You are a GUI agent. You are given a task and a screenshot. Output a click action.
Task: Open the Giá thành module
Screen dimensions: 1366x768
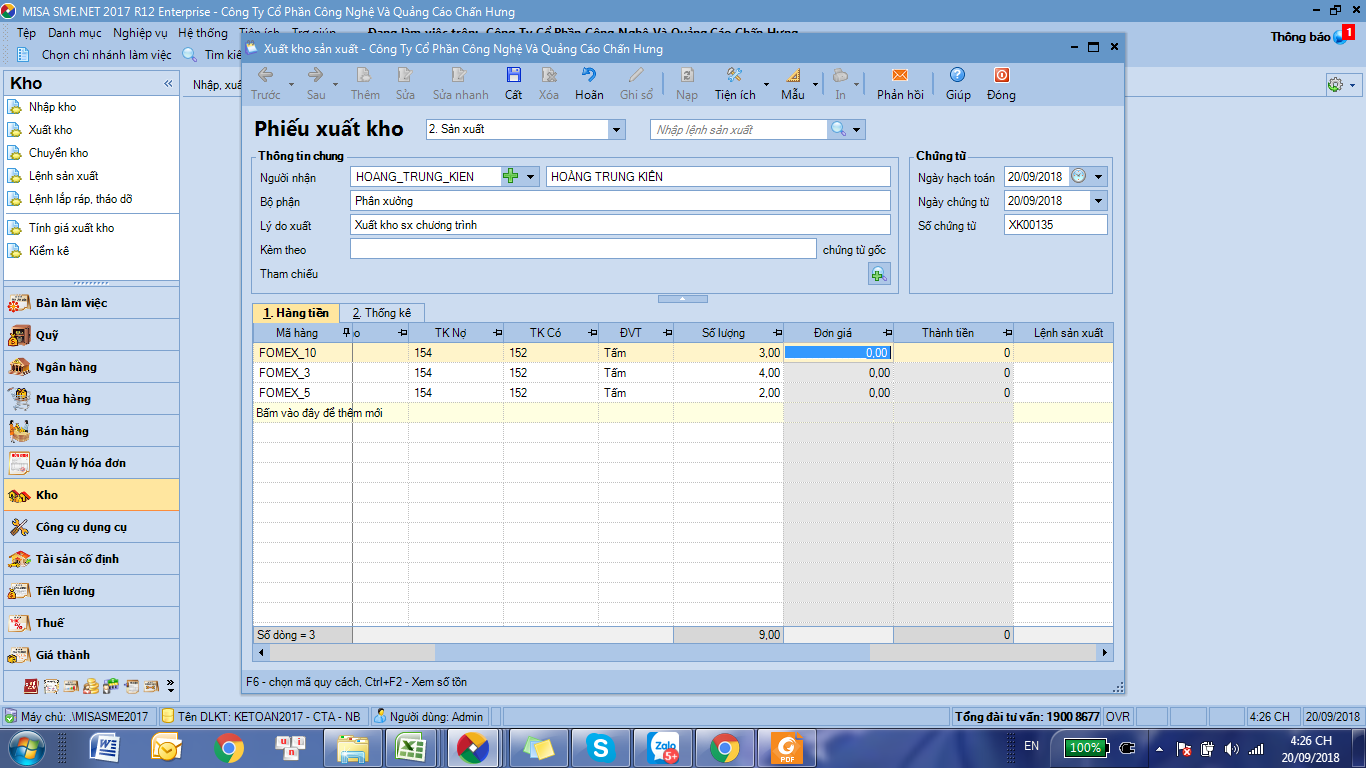(91, 655)
